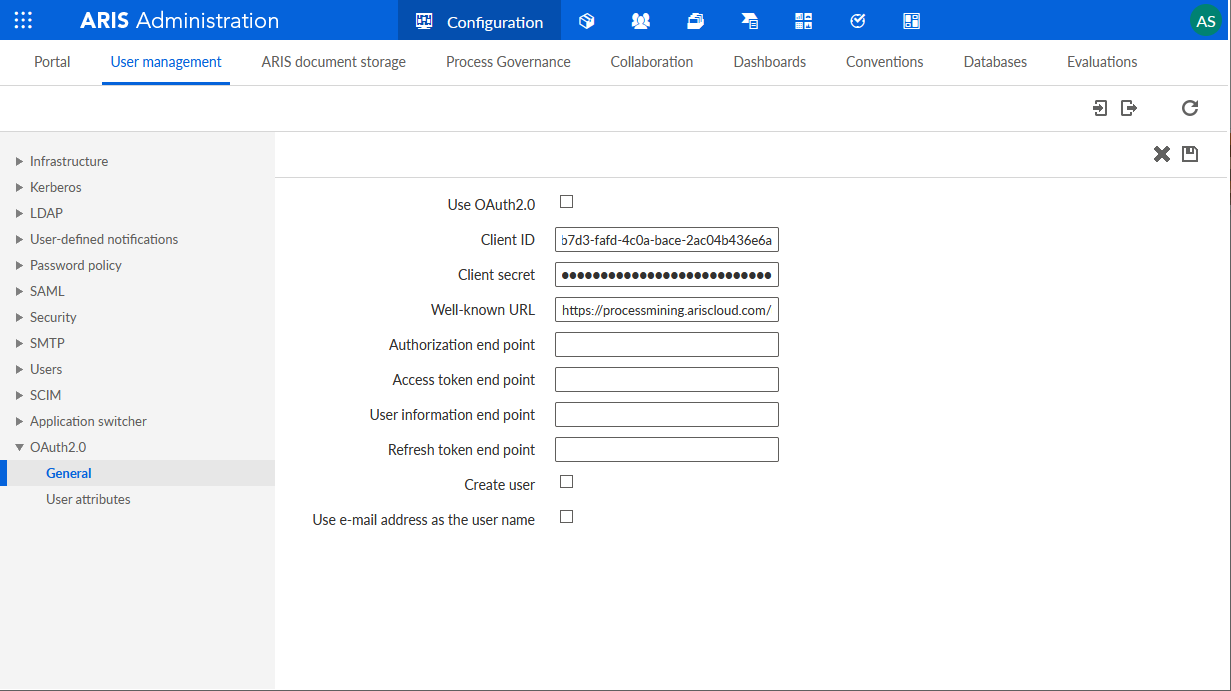Screen dimensions: 1231x691
Task: Click the ARIS Administration title
Action: coord(180,20)
